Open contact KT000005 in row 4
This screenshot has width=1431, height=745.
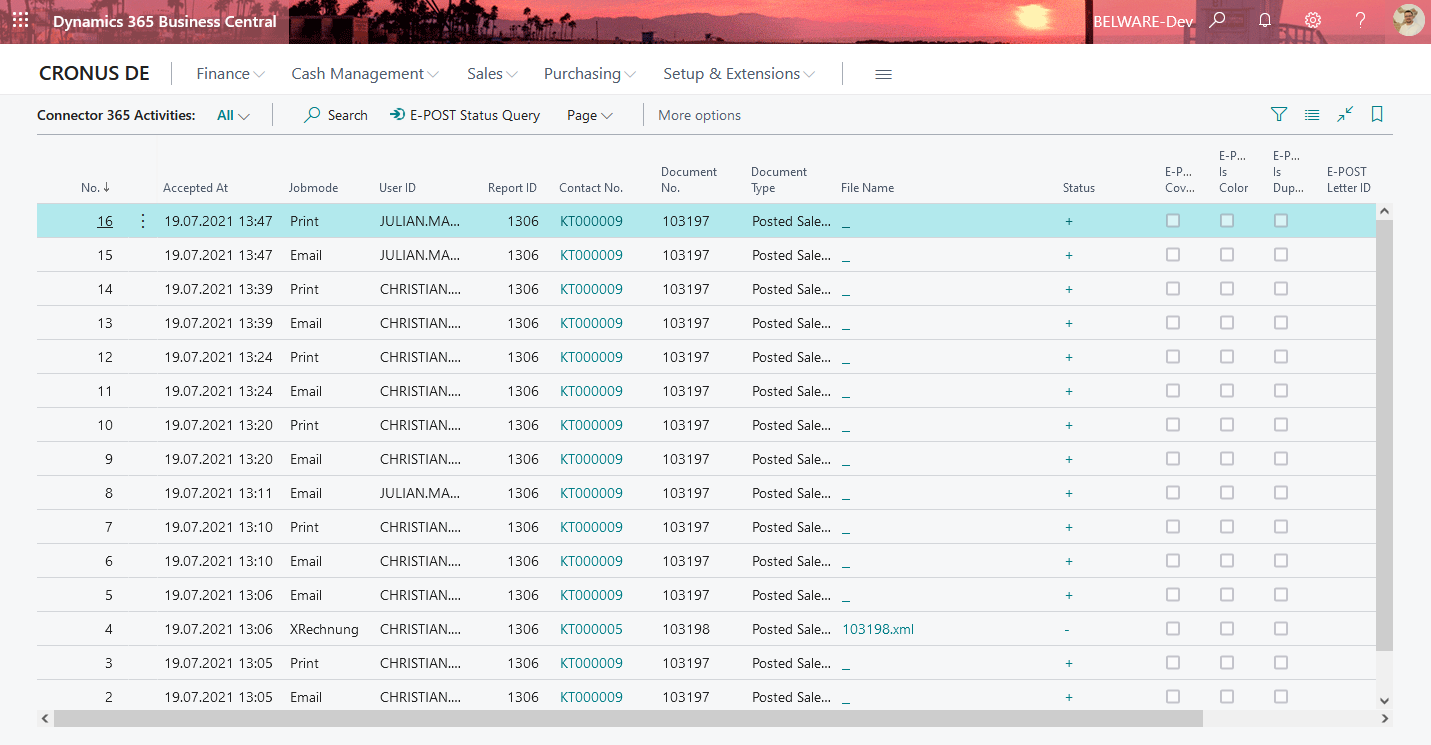coord(591,629)
